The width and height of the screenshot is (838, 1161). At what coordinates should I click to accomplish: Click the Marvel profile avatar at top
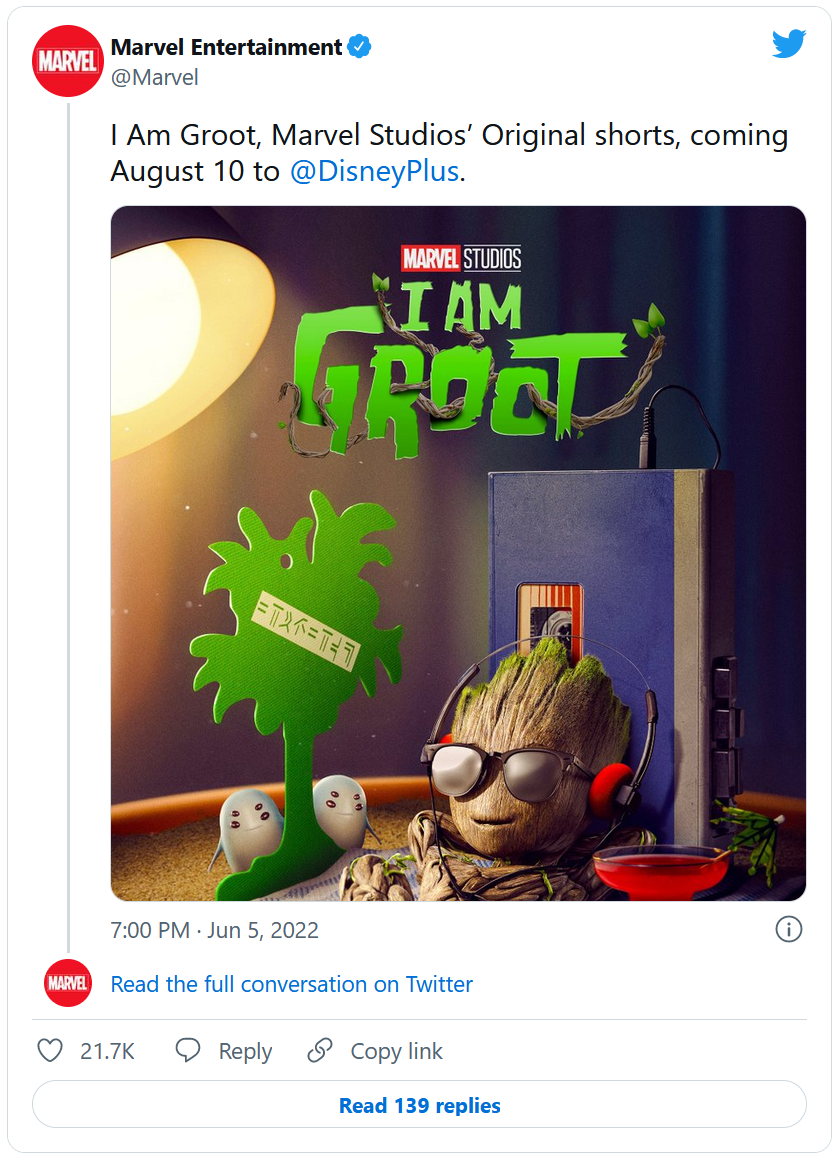68,61
